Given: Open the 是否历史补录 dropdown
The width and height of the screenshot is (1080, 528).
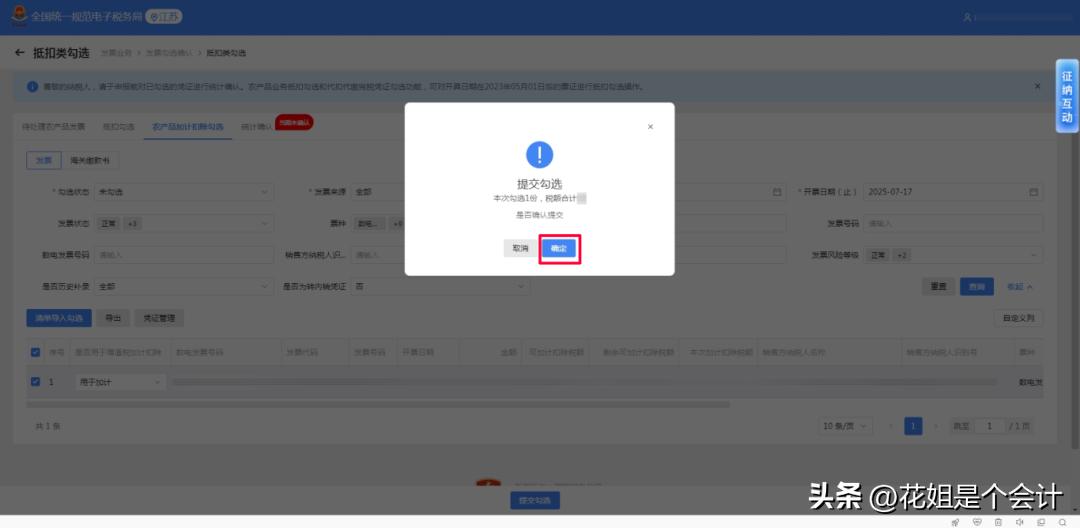Looking at the screenshot, I should pos(185,286).
